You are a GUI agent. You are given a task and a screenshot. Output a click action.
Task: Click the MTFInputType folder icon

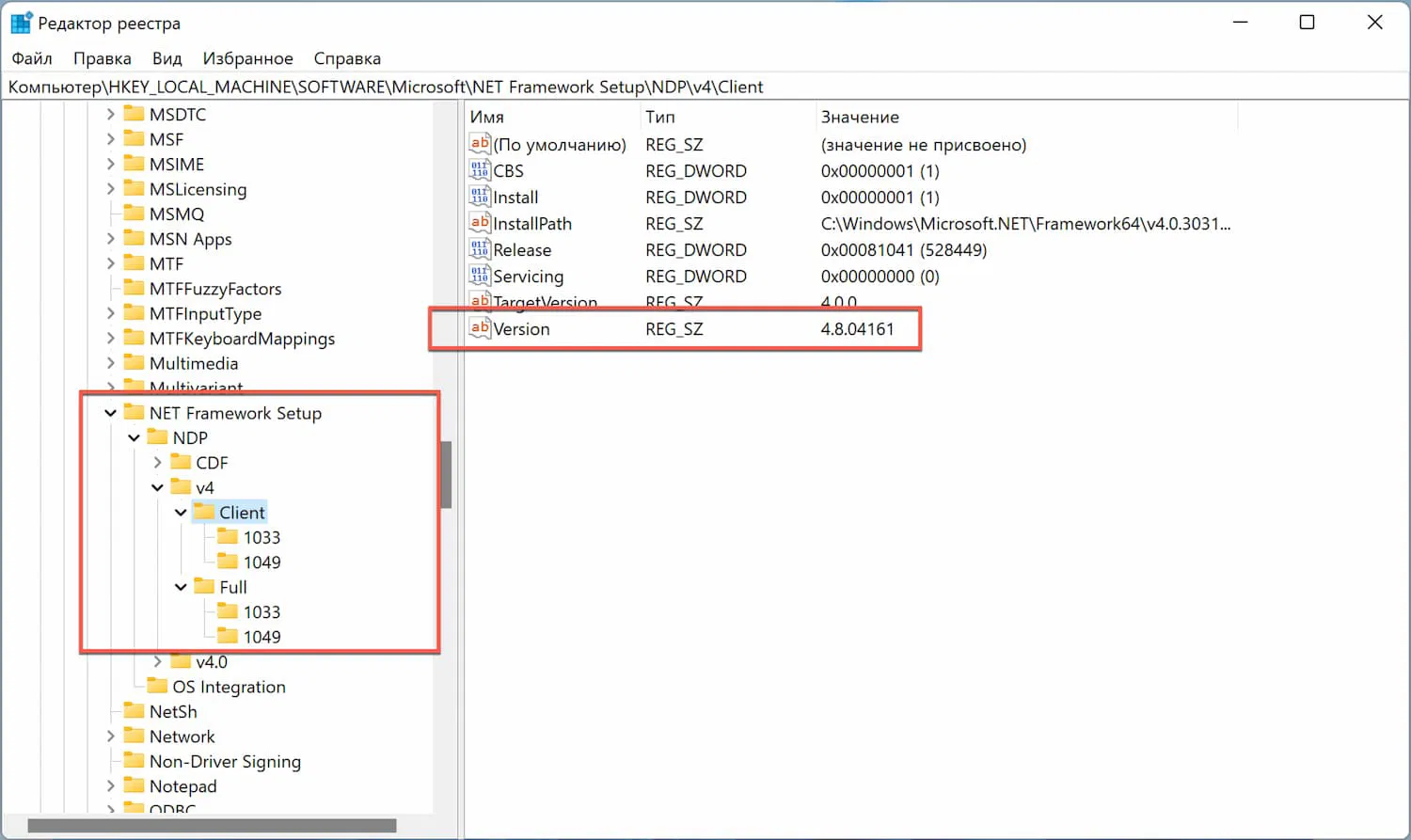(135, 313)
